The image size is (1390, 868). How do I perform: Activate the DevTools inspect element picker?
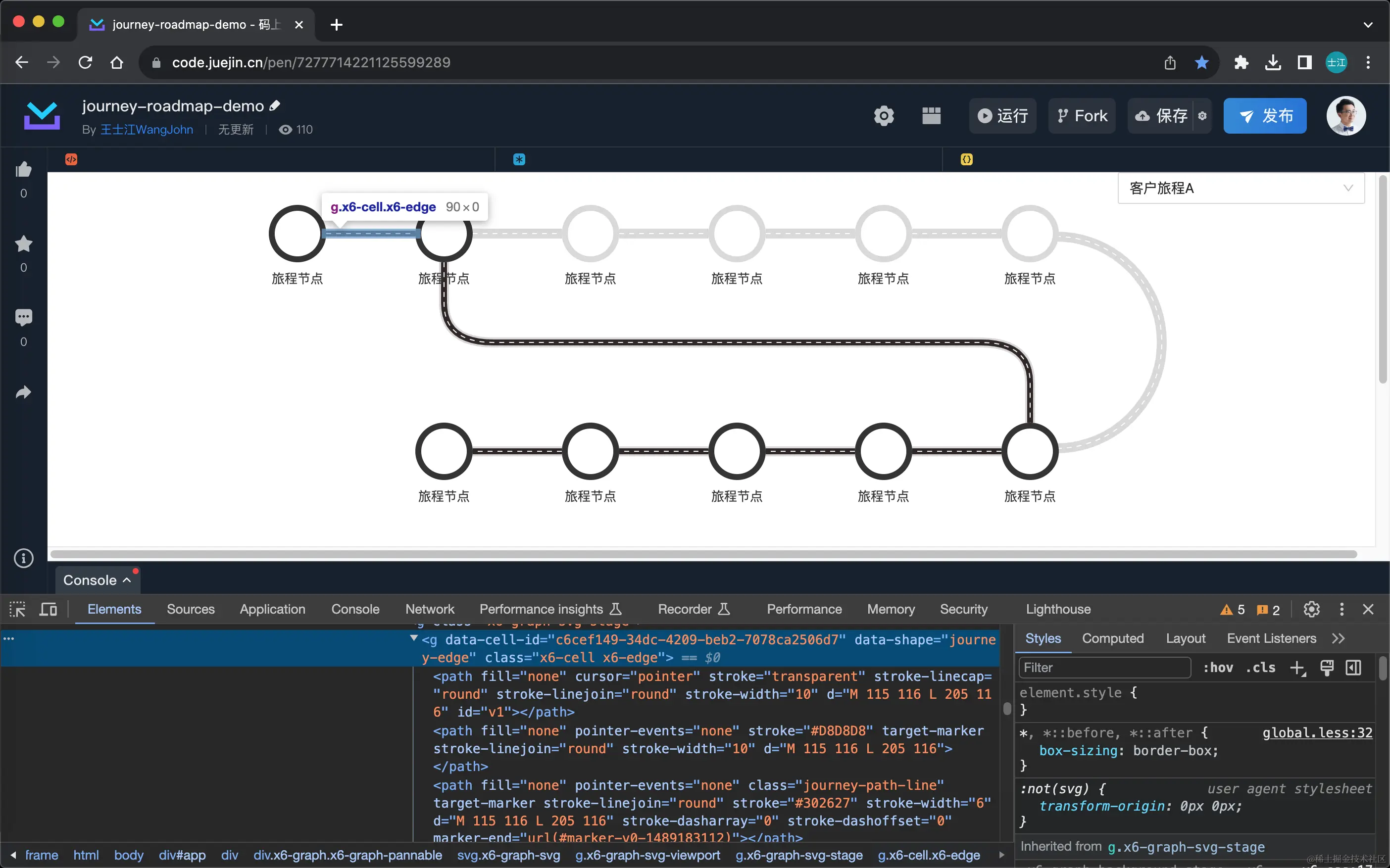18,609
